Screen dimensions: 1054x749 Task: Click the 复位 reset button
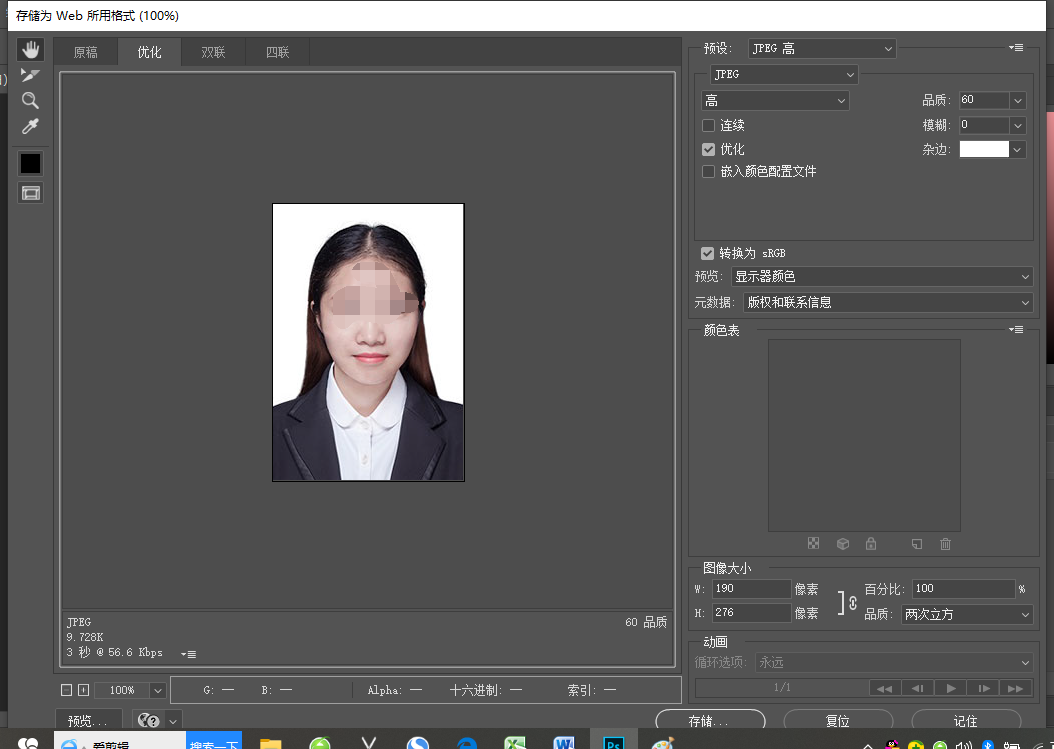click(838, 720)
